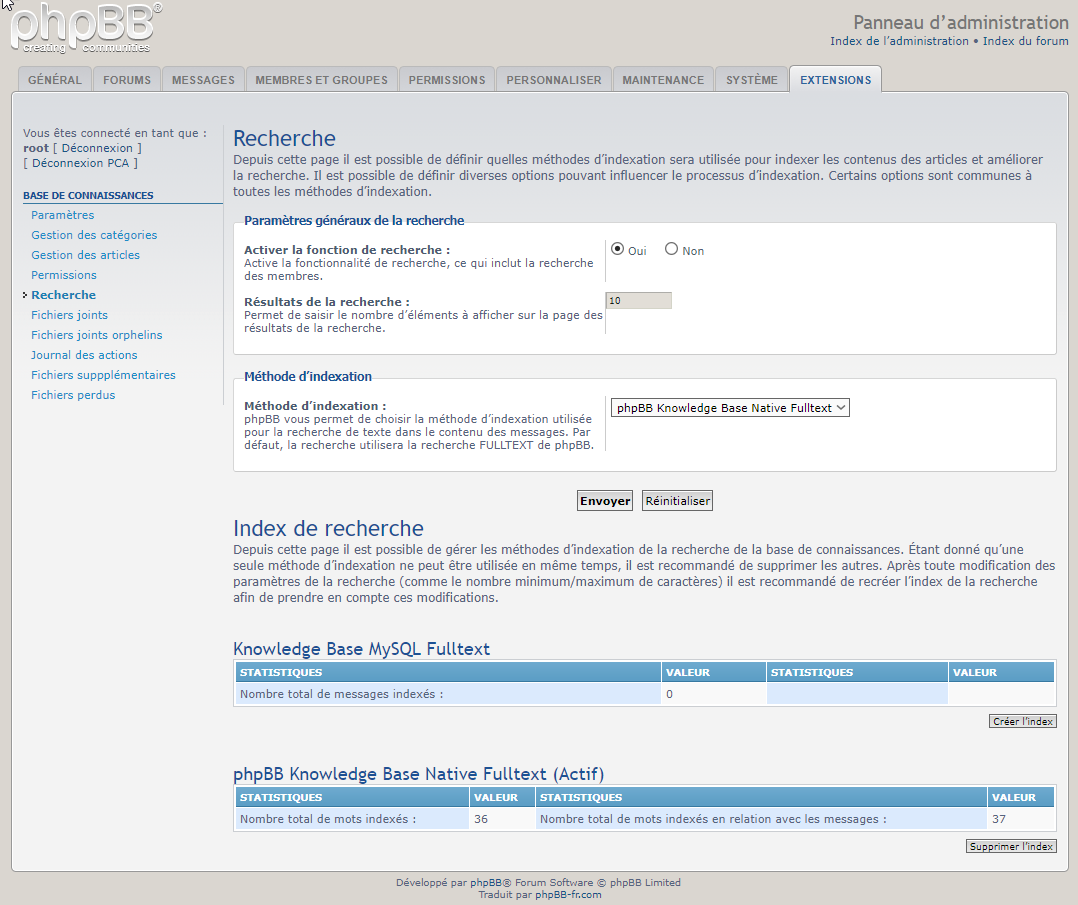Focus the Résultats de la recherche field
The height and width of the screenshot is (905, 1078).
point(639,300)
